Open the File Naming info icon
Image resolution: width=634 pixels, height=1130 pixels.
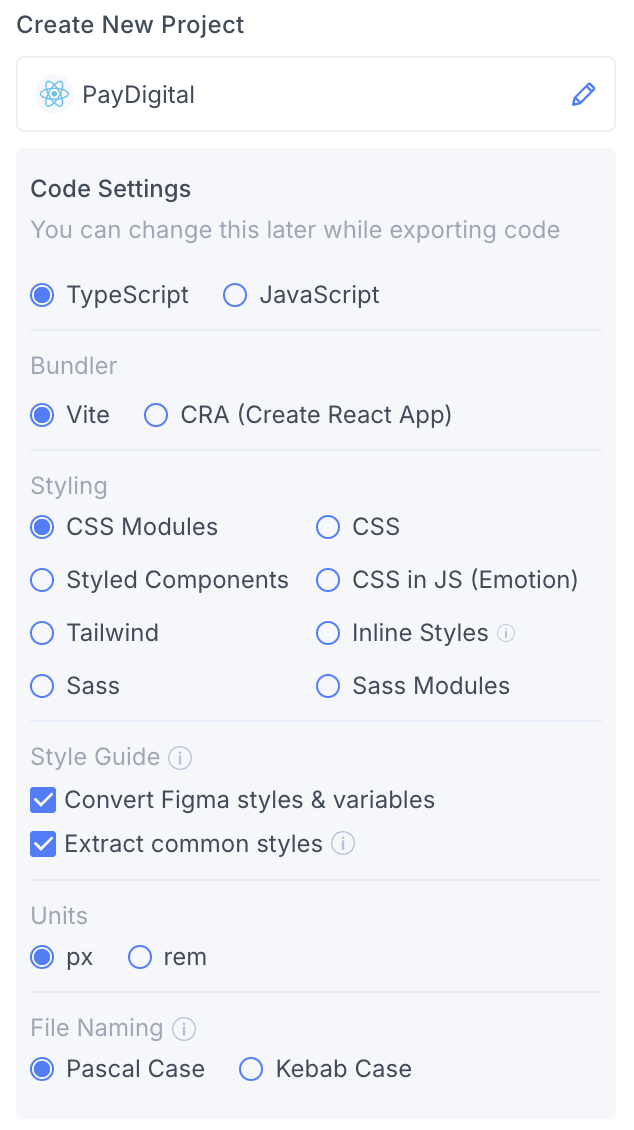point(186,1028)
